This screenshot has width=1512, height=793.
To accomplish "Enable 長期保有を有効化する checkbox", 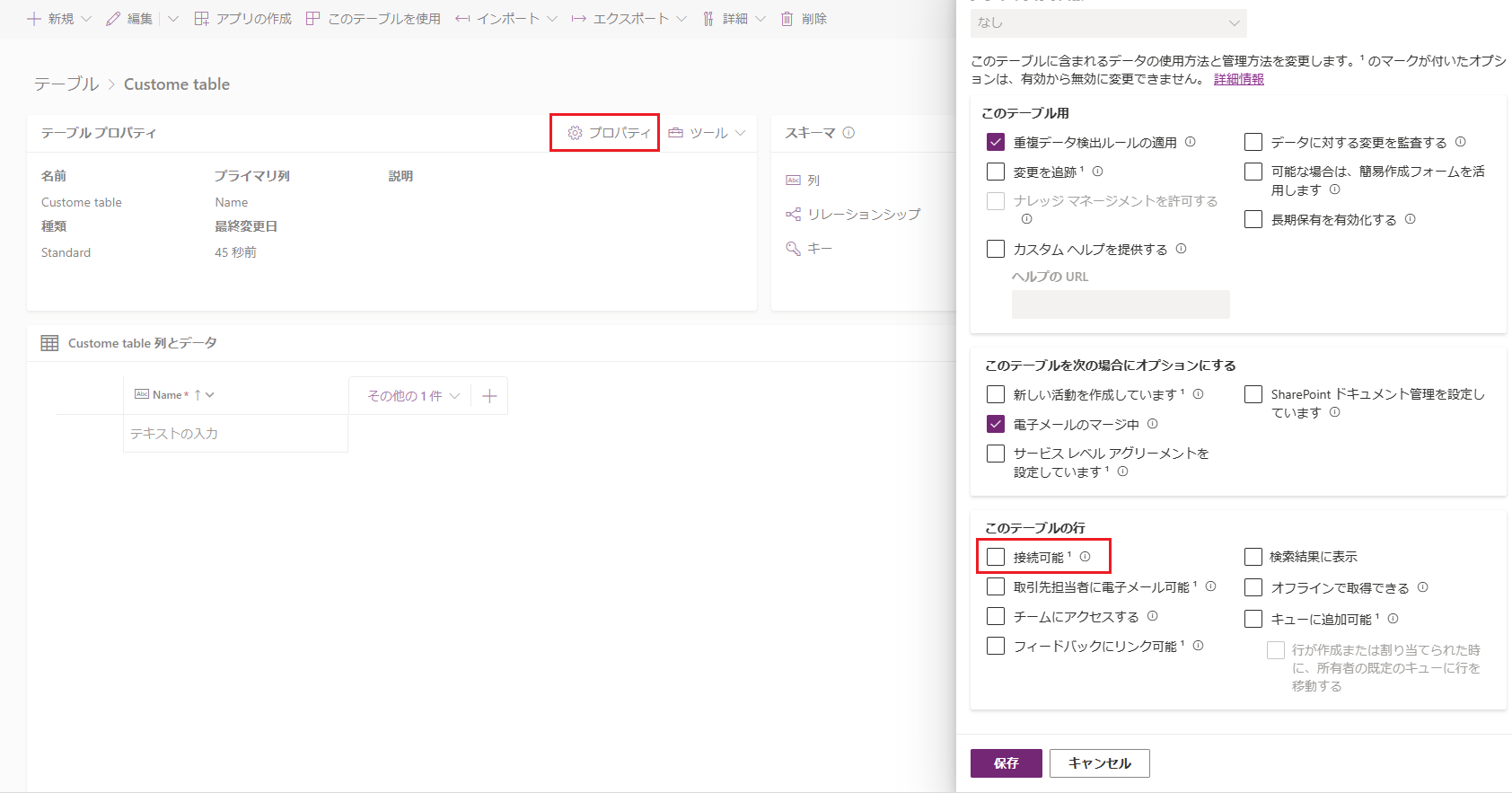I will [1253, 219].
